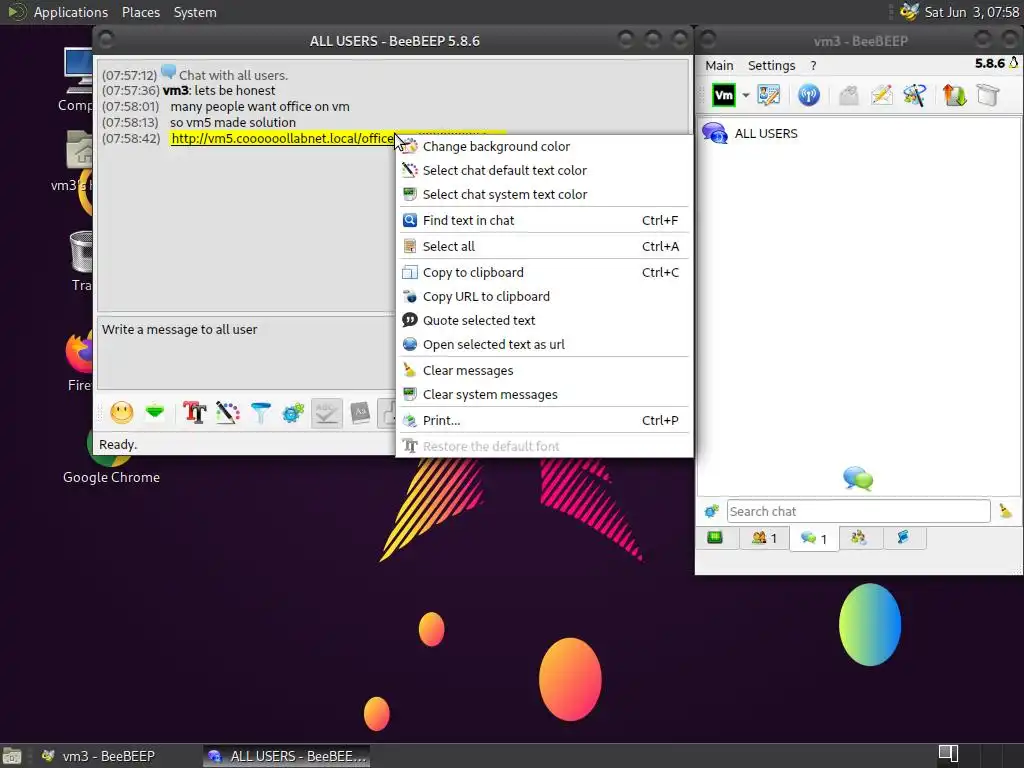The width and height of the screenshot is (1024, 768).
Task: Click the message 'lets be honest'
Action: coord(234,91)
